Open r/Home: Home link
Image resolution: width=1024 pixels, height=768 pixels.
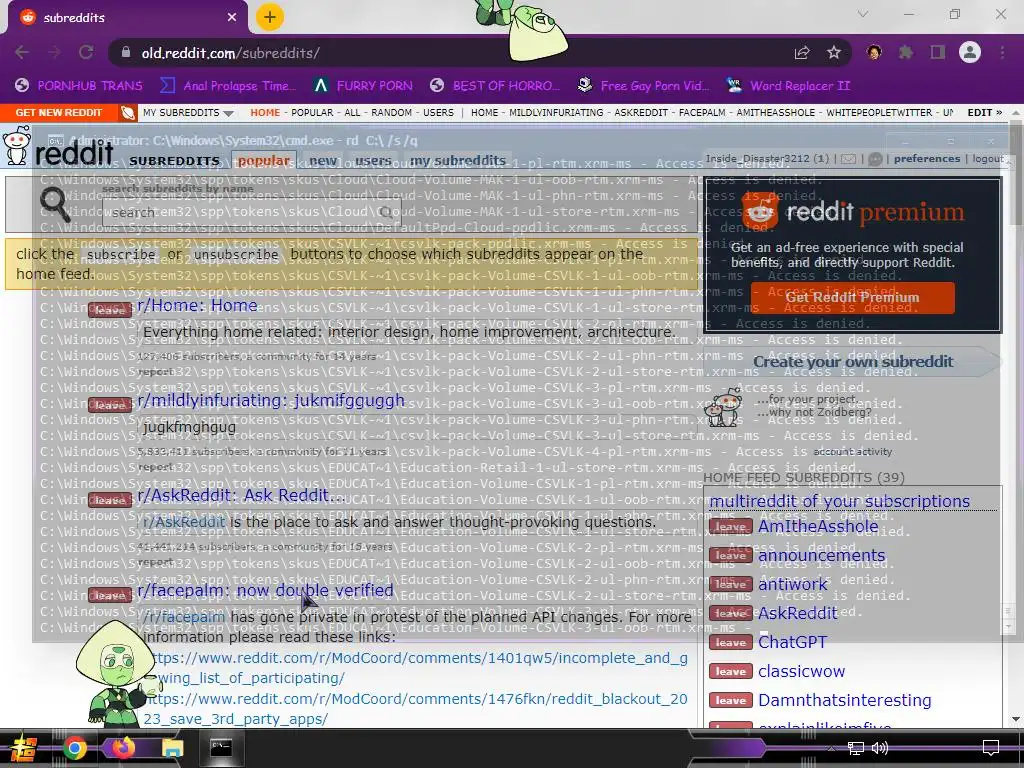197,305
